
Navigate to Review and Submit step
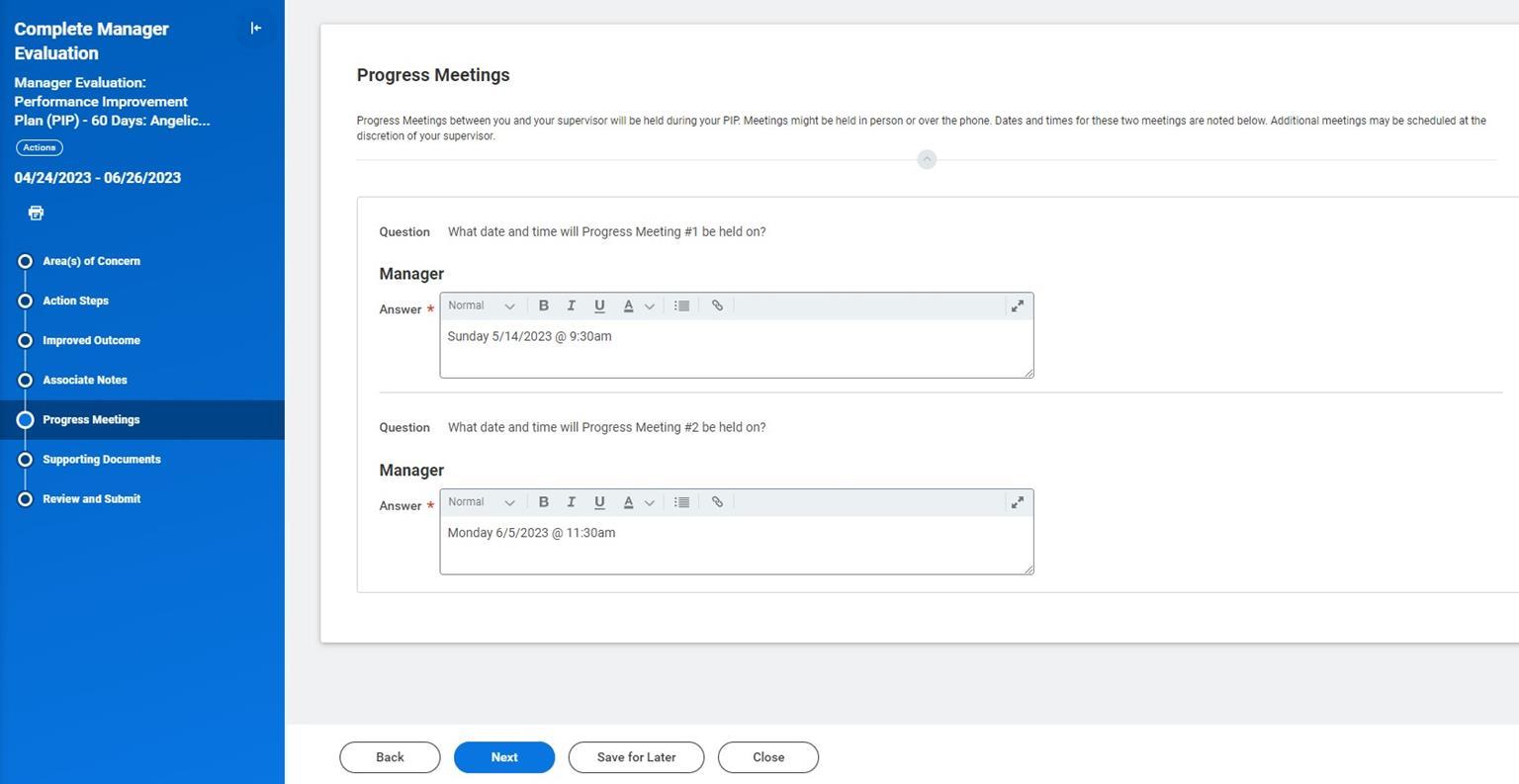[91, 499]
